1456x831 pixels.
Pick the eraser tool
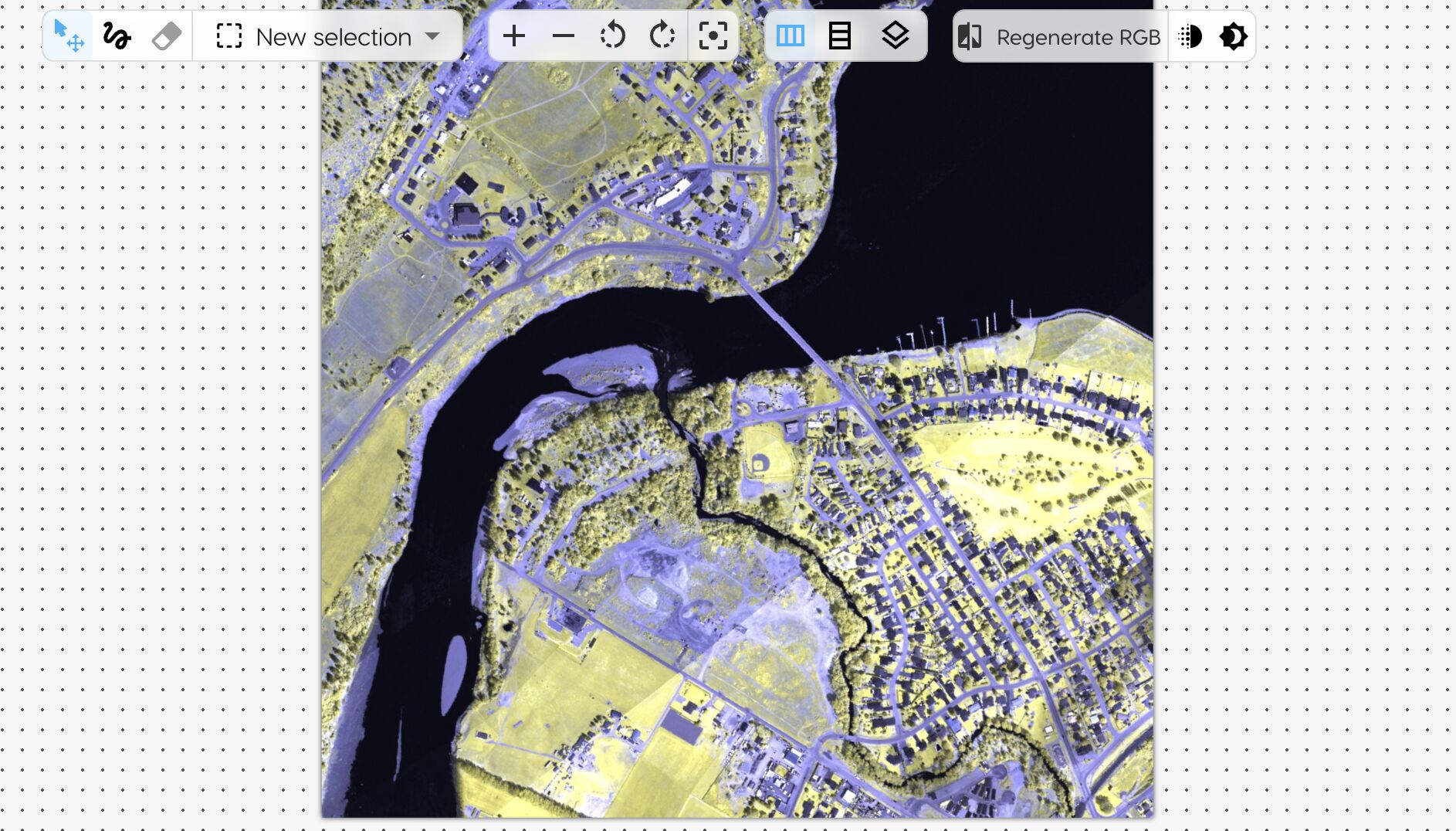166,36
